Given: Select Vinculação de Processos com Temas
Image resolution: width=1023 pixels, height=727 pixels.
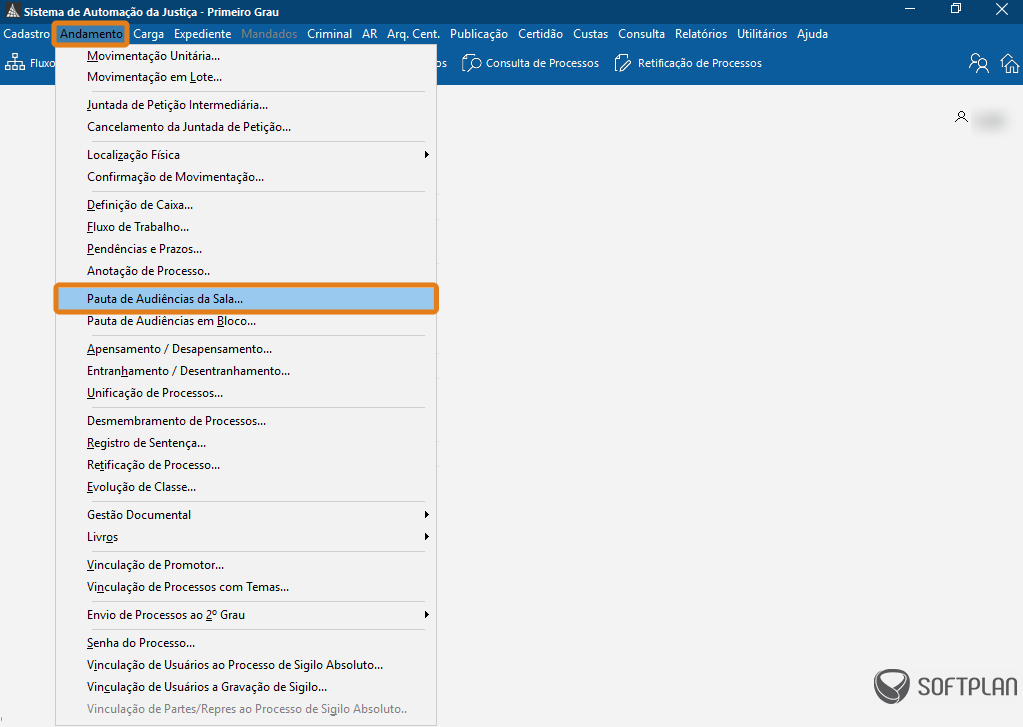Looking at the screenshot, I should tap(246, 587).
